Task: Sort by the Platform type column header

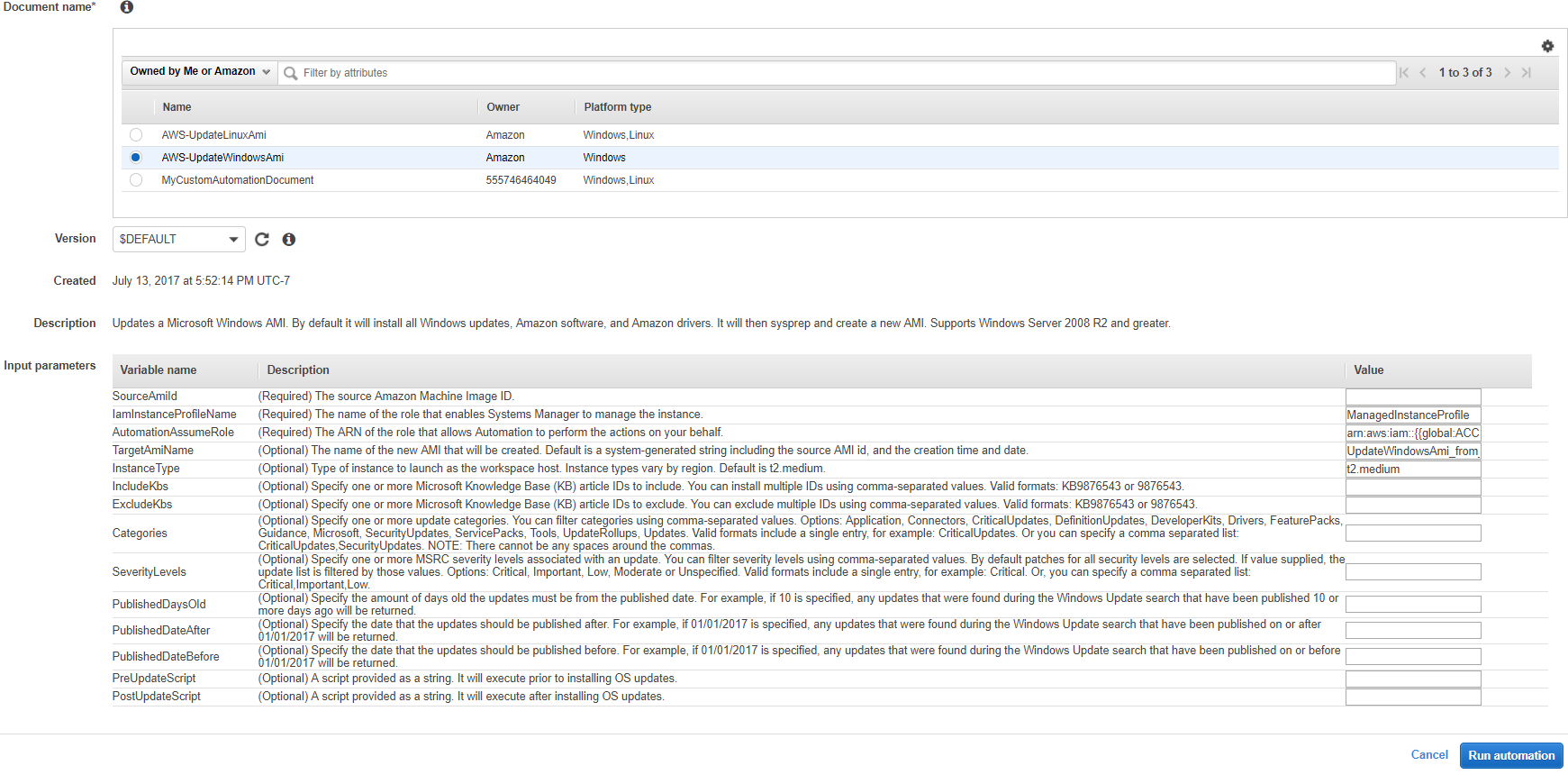Action: point(618,107)
